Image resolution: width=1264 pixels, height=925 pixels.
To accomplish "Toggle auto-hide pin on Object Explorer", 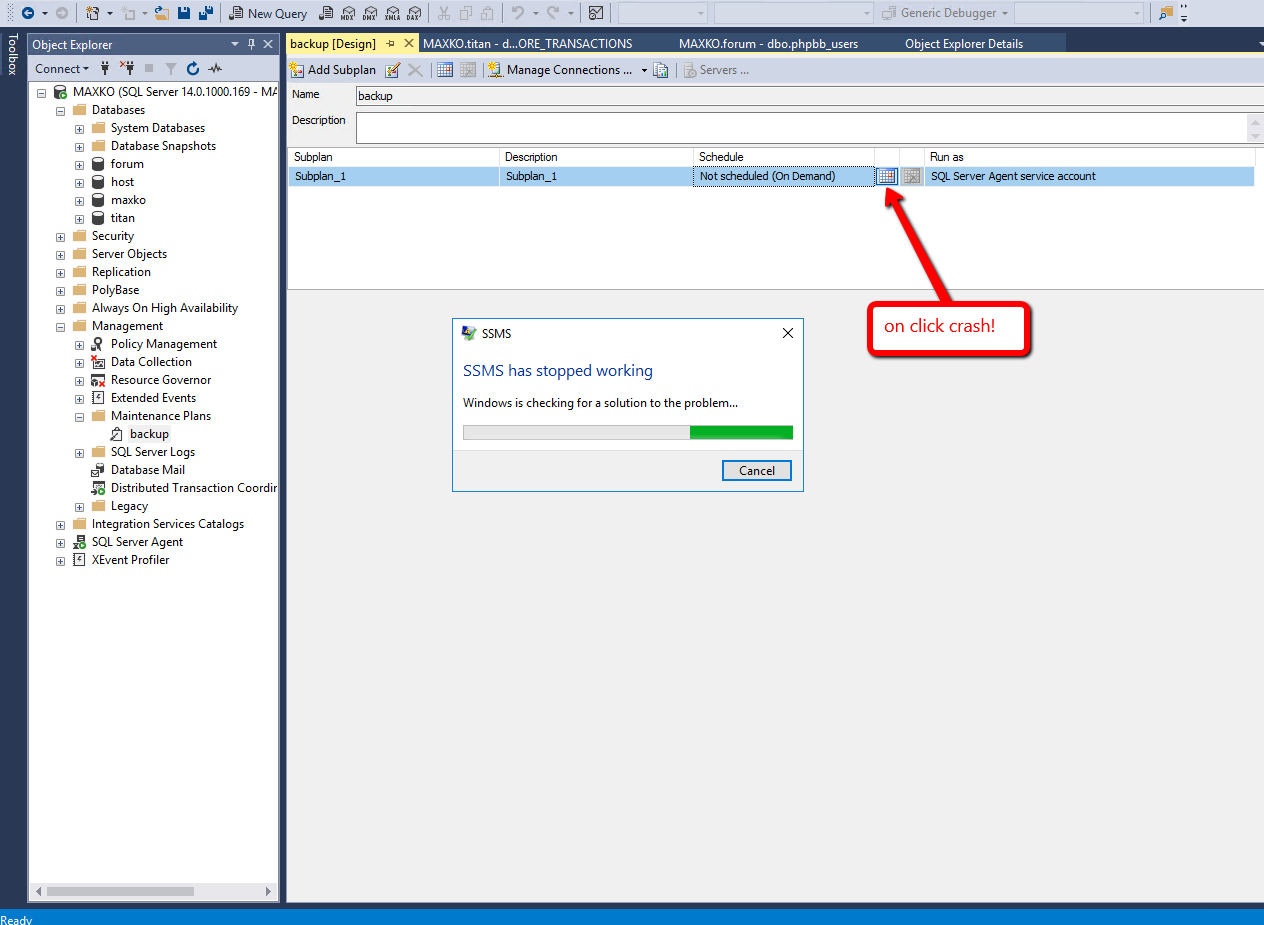I will pyautogui.click(x=251, y=44).
